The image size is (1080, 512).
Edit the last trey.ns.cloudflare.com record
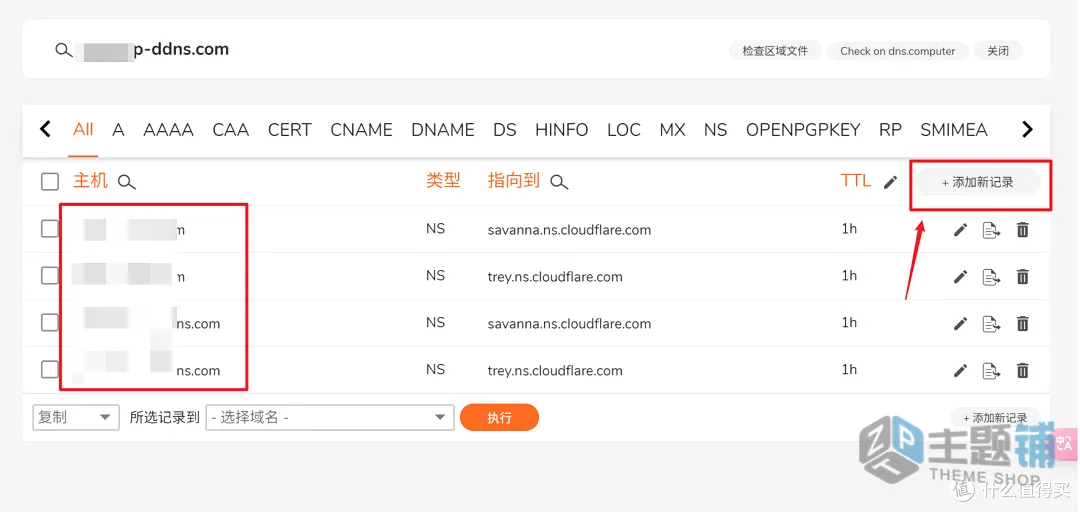pos(960,371)
